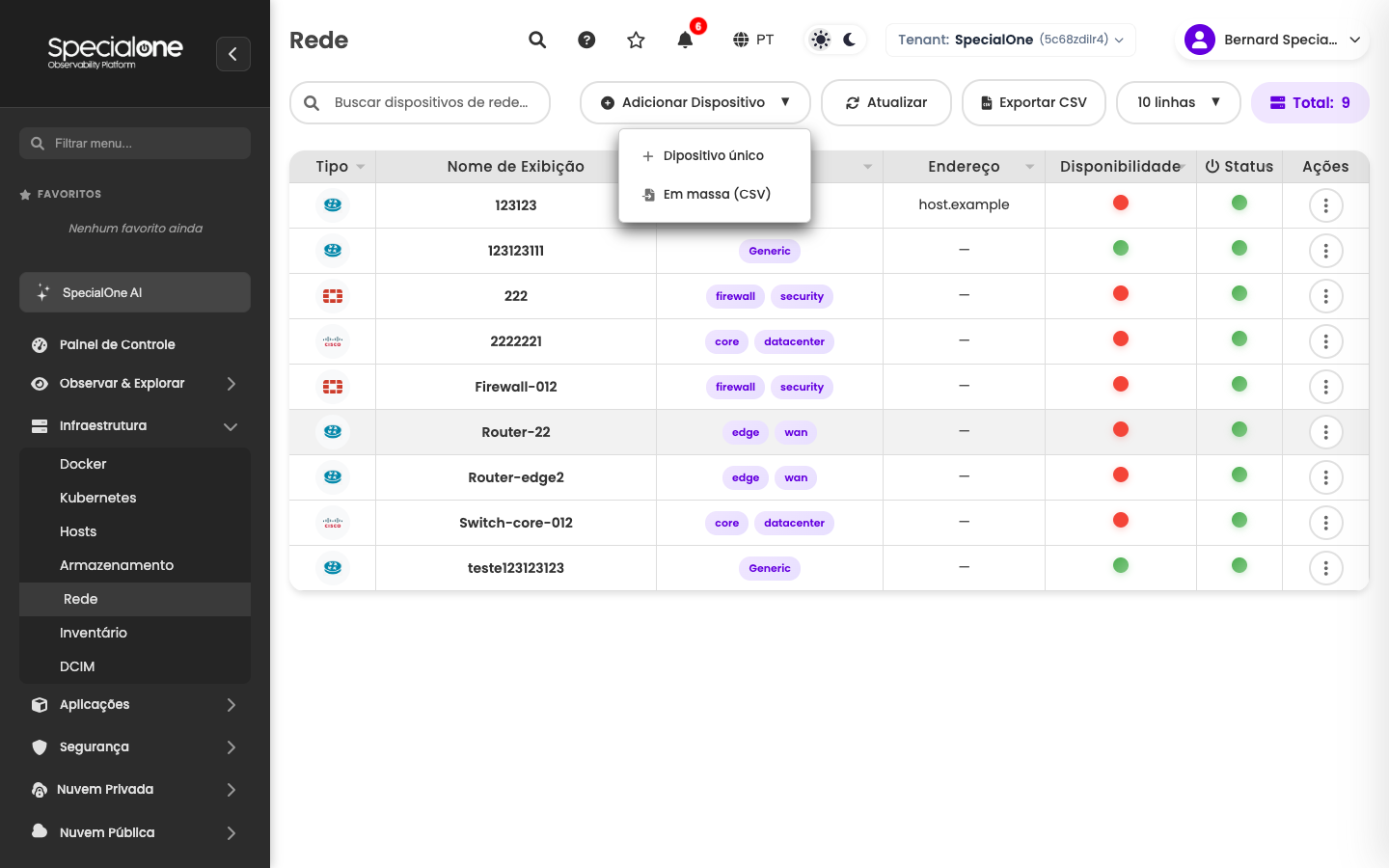Open actions menu for row 222
This screenshot has width=1389, height=868.
tap(1326, 296)
